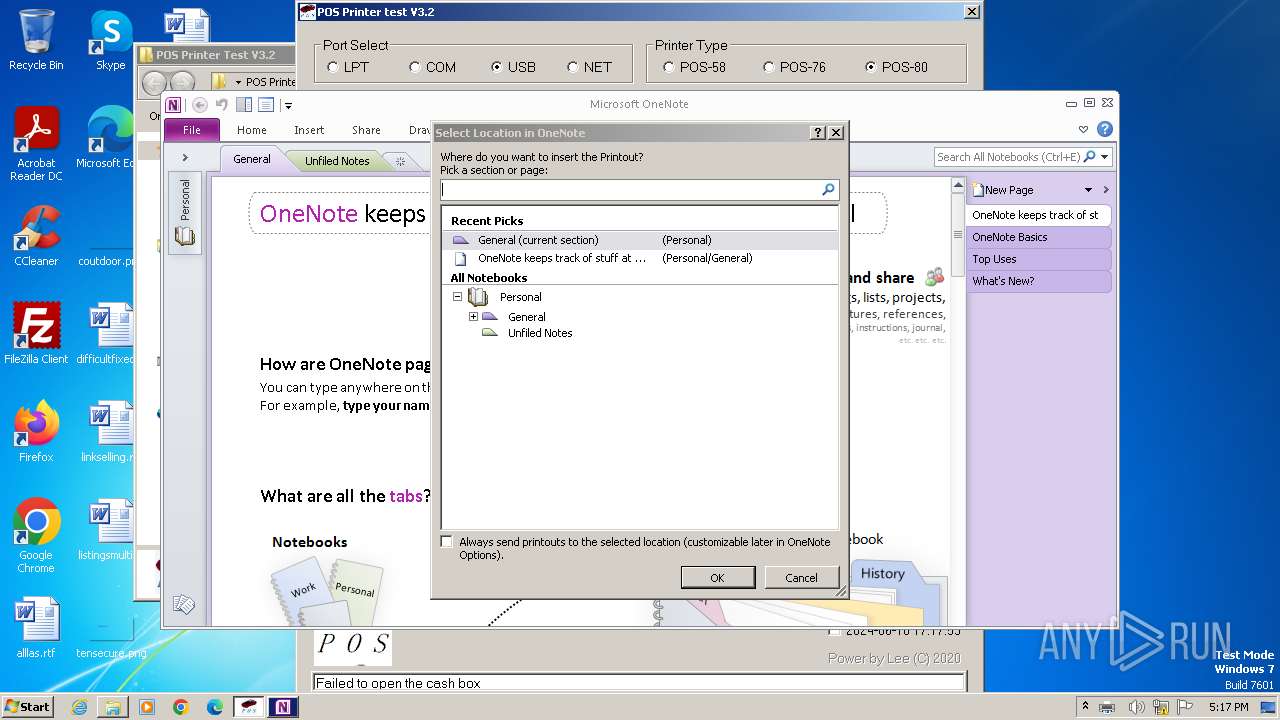Collapse the Personal notebook tree node
The image size is (1280, 720).
(x=457, y=297)
